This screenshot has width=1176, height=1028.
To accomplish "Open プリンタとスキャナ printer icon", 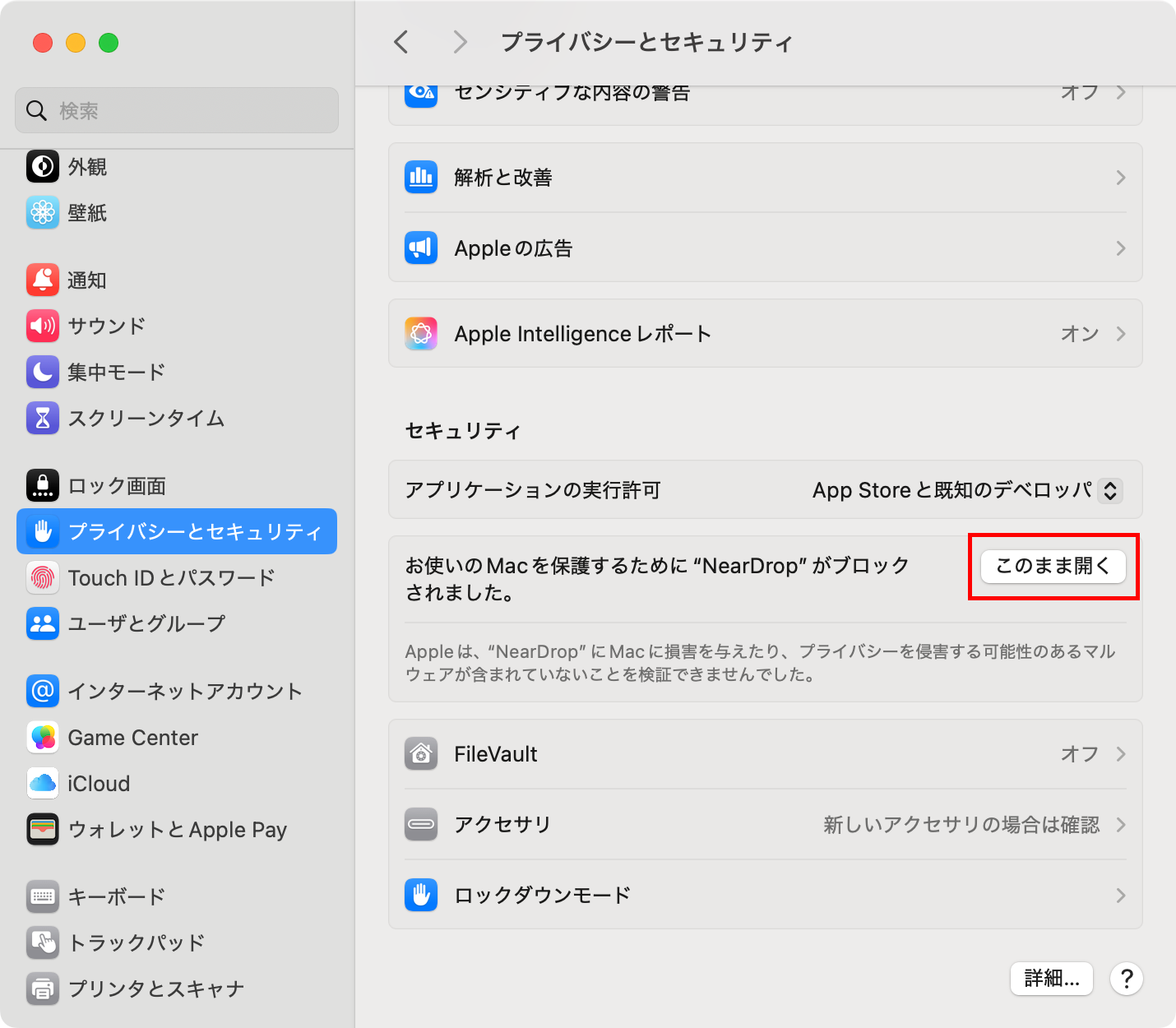I will [x=43, y=989].
